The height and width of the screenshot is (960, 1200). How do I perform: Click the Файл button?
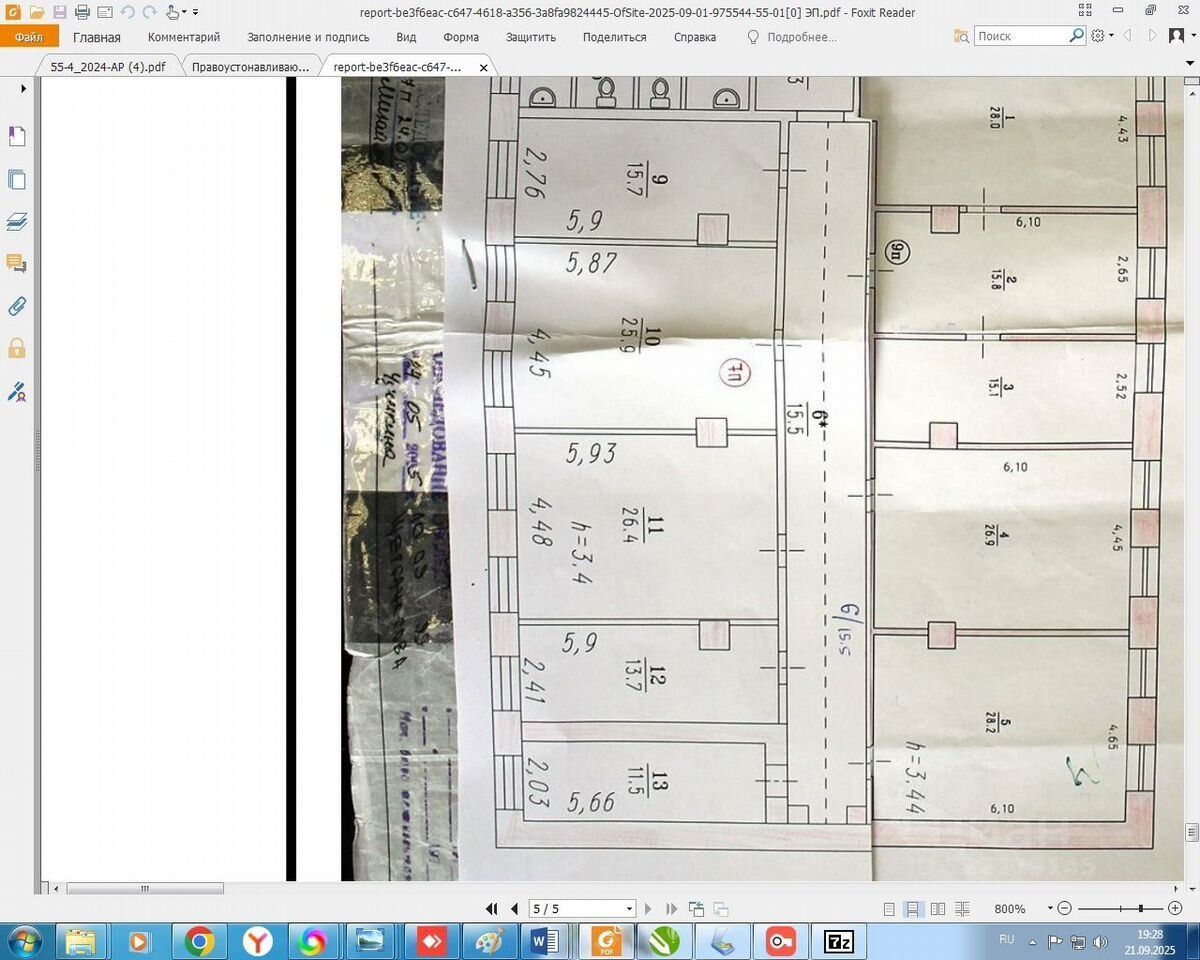tap(29, 37)
